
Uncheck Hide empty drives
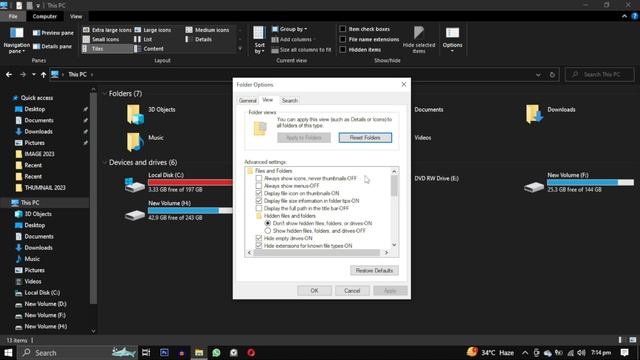click(x=259, y=238)
